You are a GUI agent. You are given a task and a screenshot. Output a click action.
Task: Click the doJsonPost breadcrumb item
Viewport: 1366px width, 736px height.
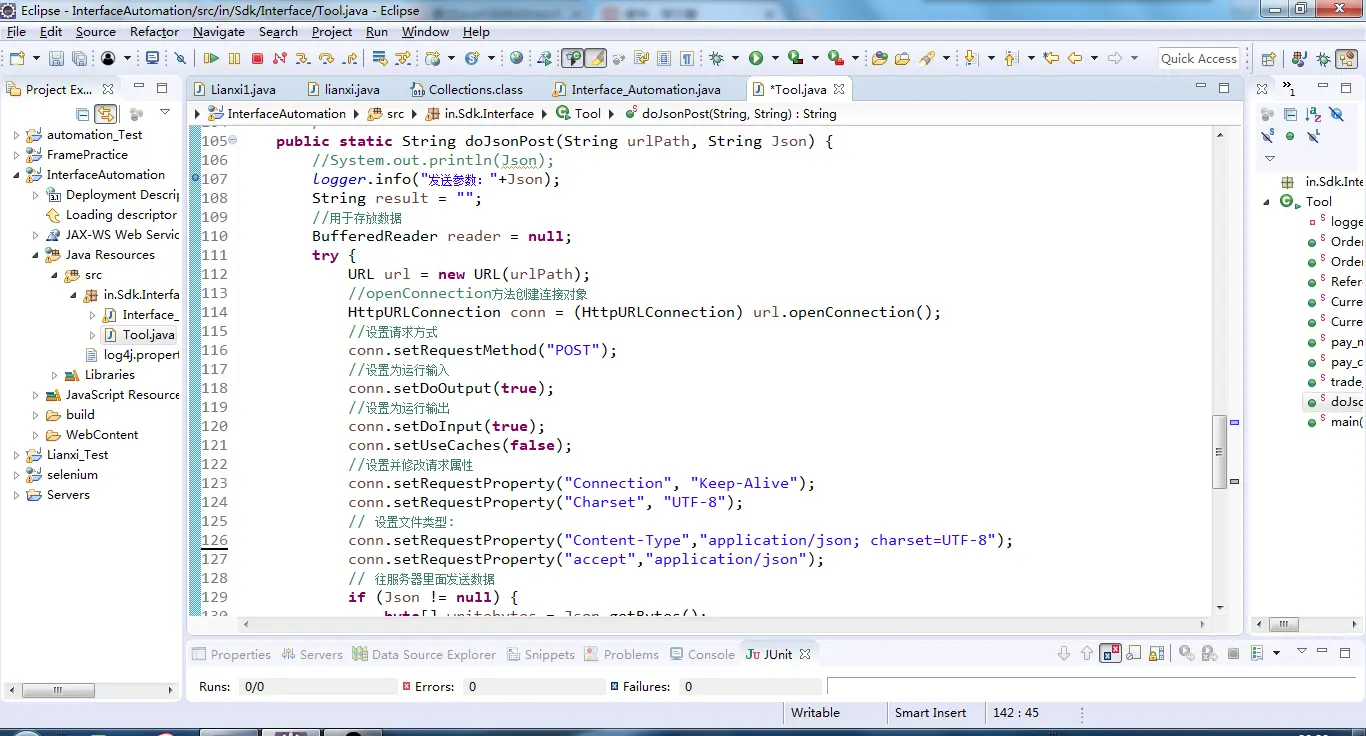click(730, 114)
